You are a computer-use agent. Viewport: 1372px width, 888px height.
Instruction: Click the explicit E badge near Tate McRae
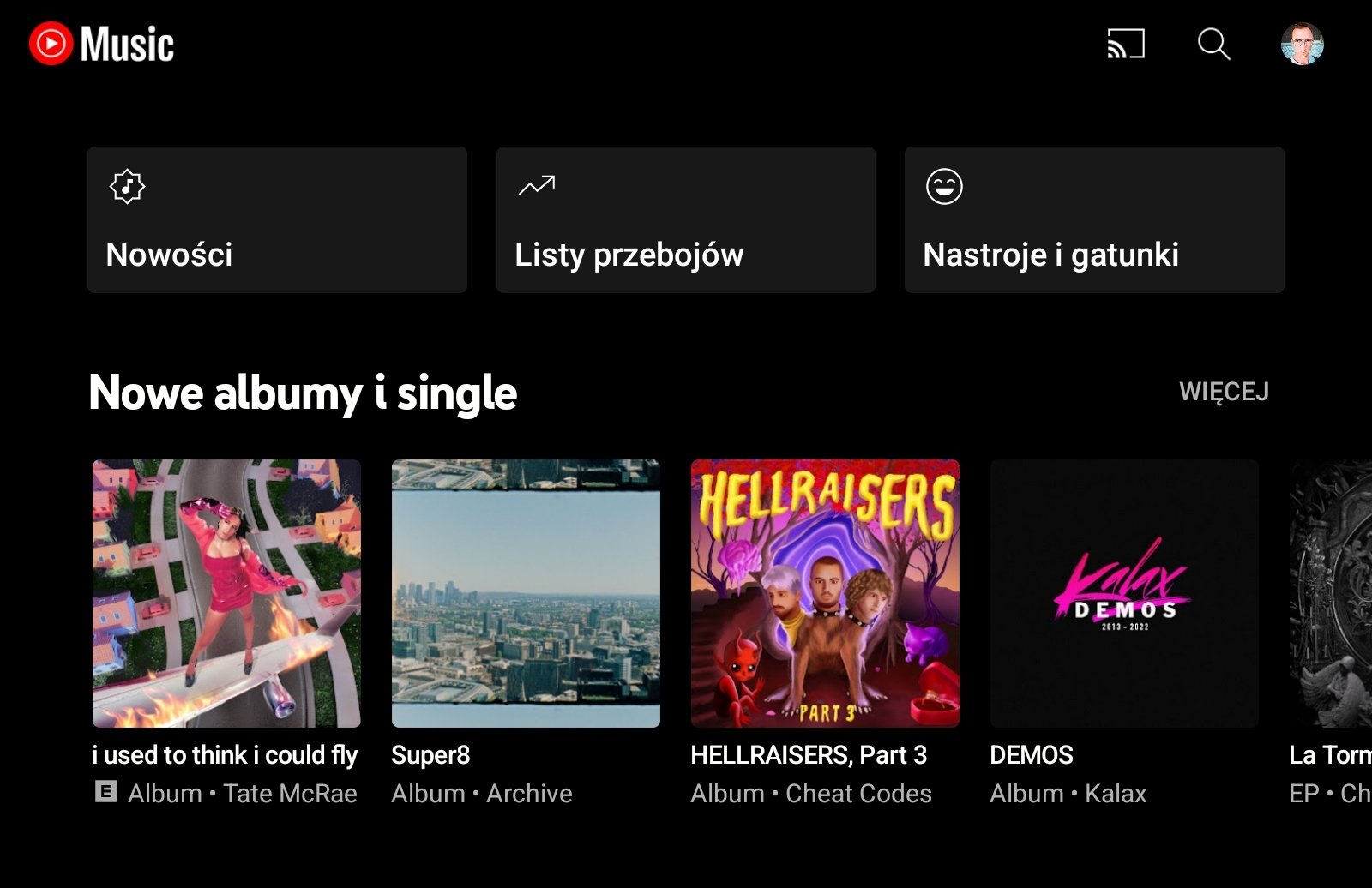[x=105, y=792]
